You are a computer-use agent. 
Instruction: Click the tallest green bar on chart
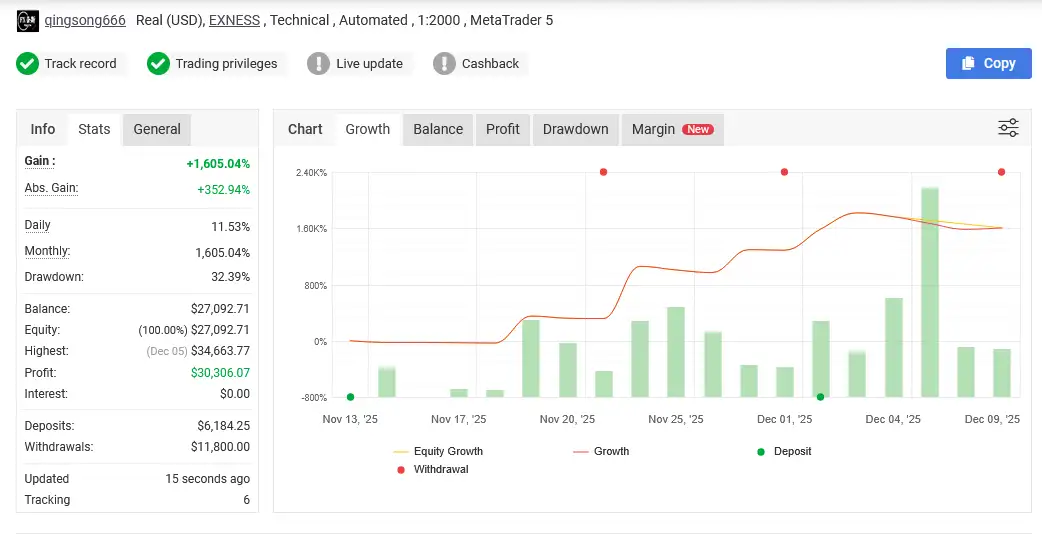tap(929, 290)
